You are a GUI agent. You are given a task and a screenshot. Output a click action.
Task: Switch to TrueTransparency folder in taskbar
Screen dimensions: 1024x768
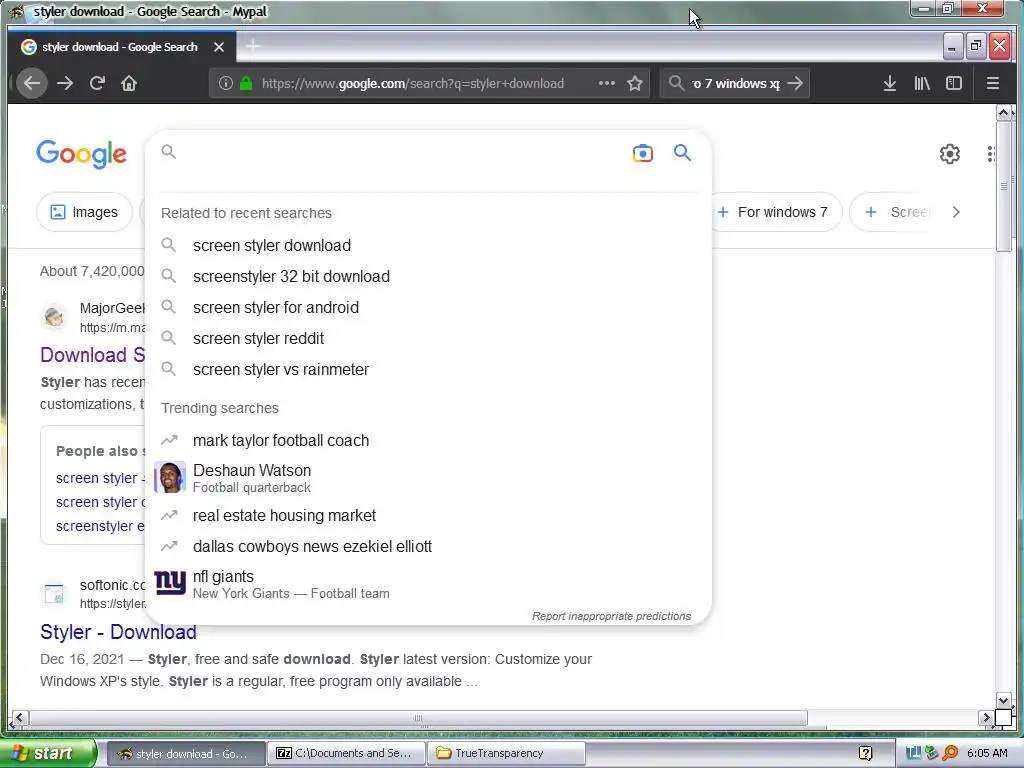(x=506, y=754)
